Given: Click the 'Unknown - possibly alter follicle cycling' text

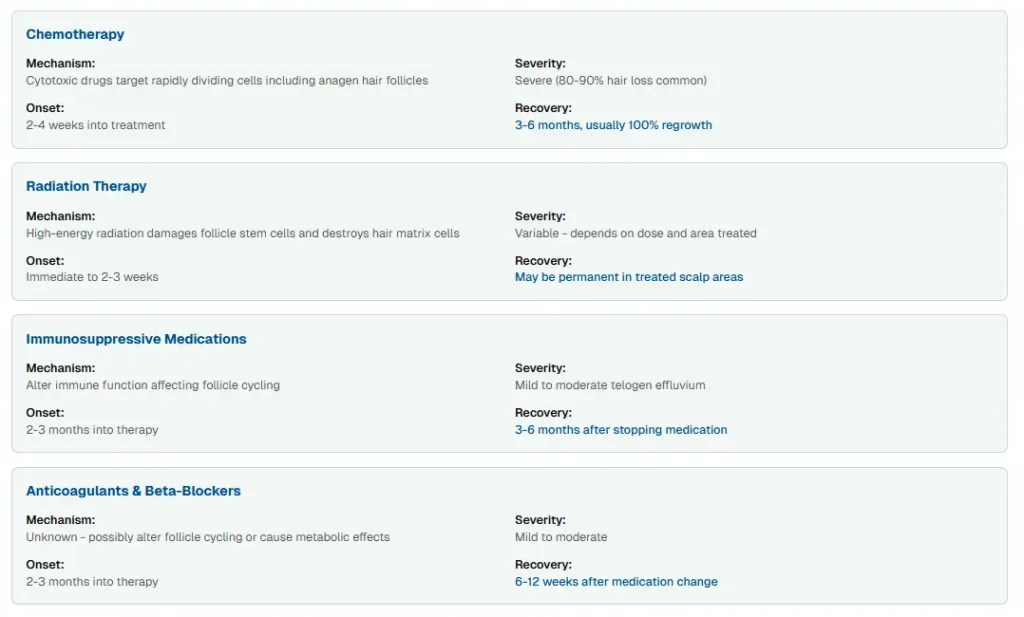Looking at the screenshot, I should coord(208,537).
